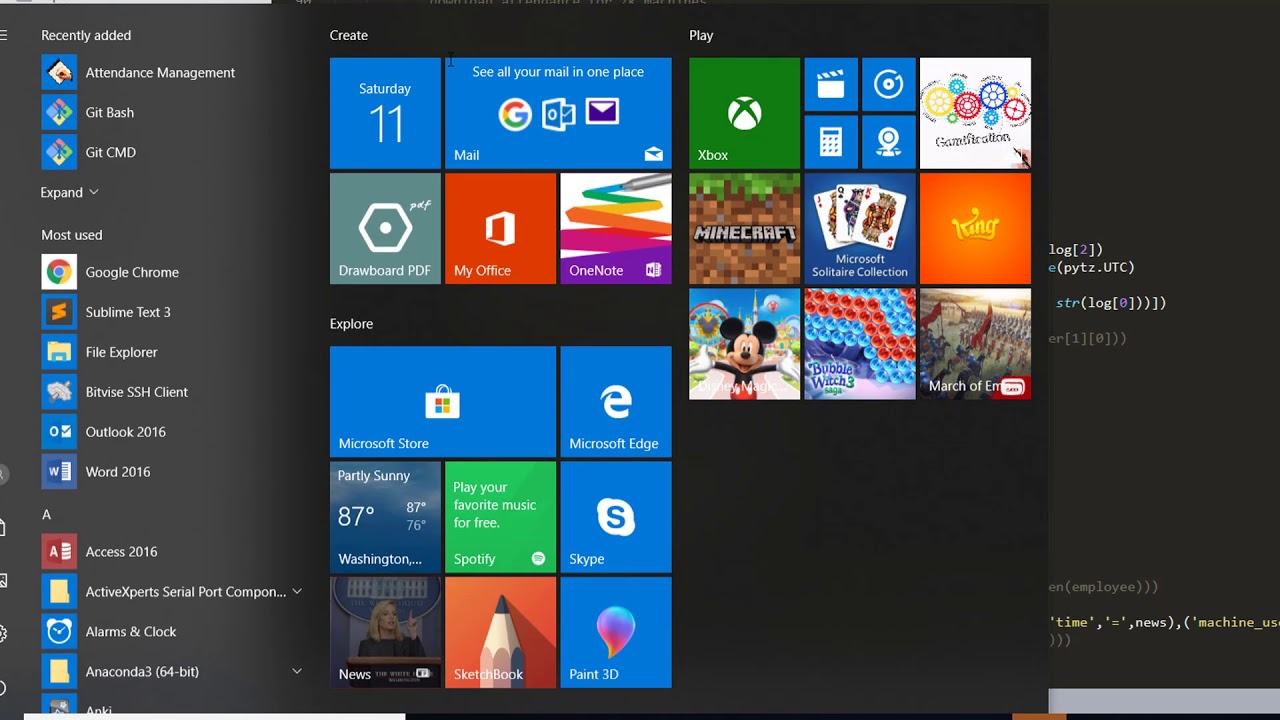
Task: Open OneNote tile
Action: pyautogui.click(x=616, y=229)
